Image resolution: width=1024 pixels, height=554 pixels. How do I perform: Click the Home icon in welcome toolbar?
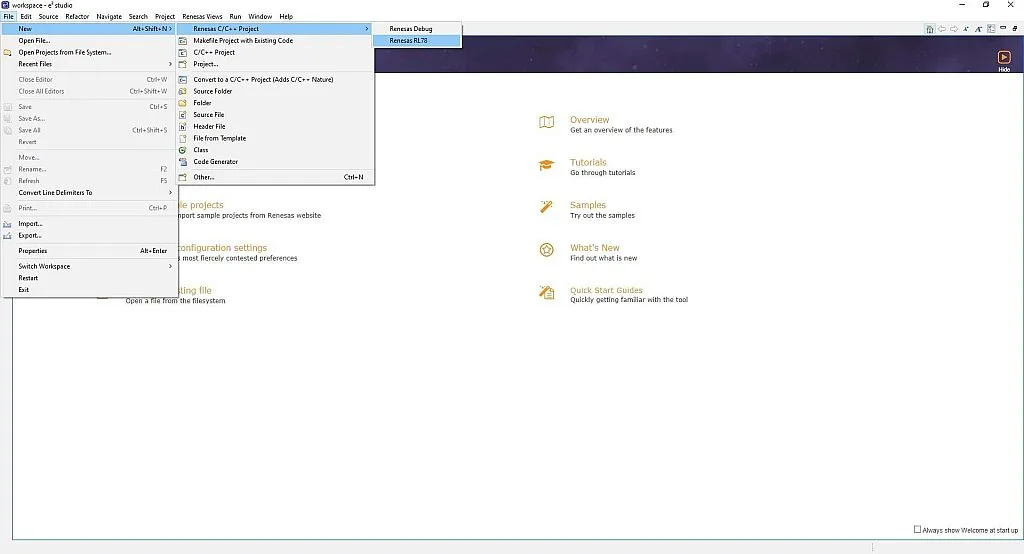(x=930, y=29)
